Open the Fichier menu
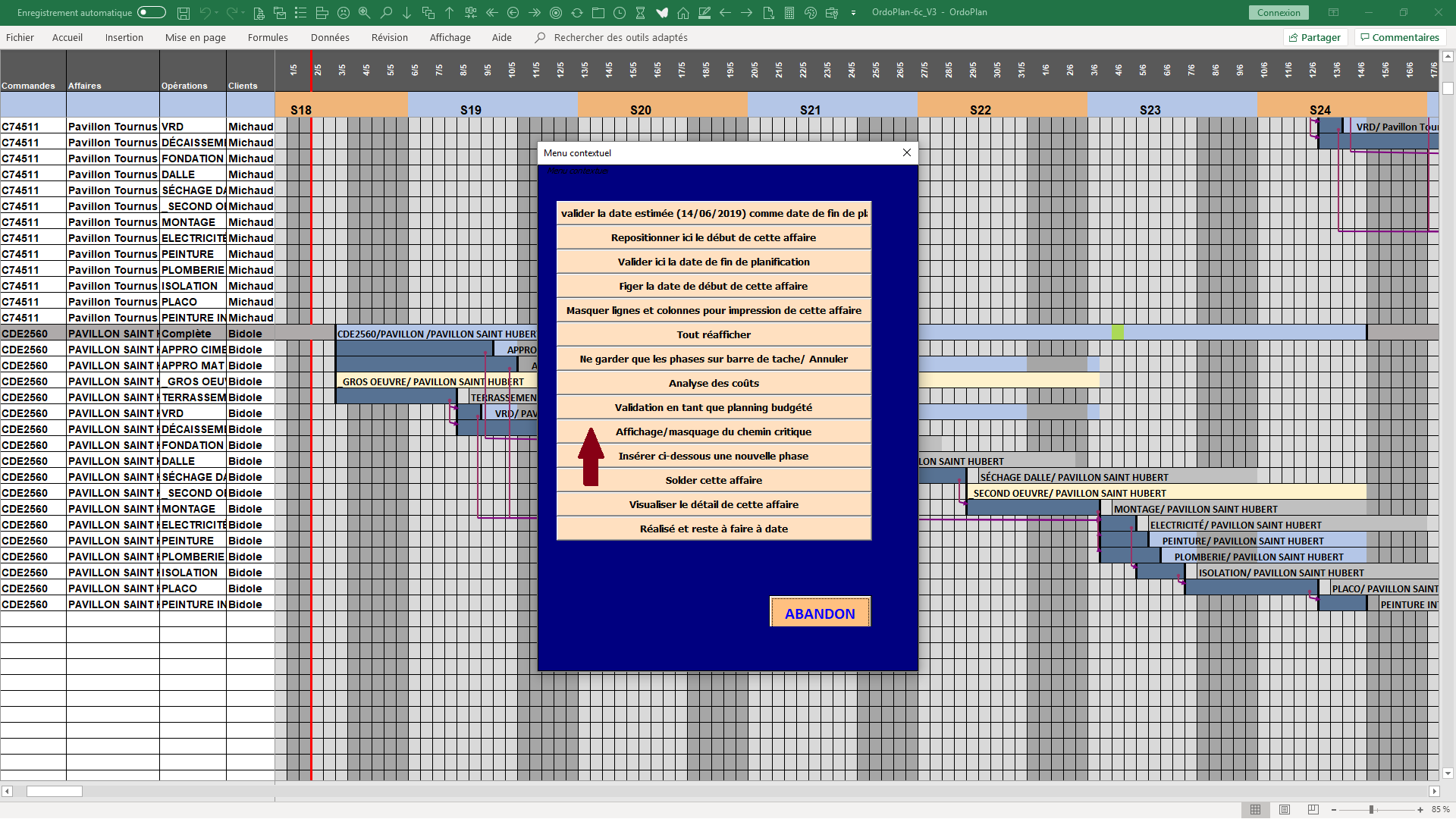1456x819 pixels. point(20,37)
